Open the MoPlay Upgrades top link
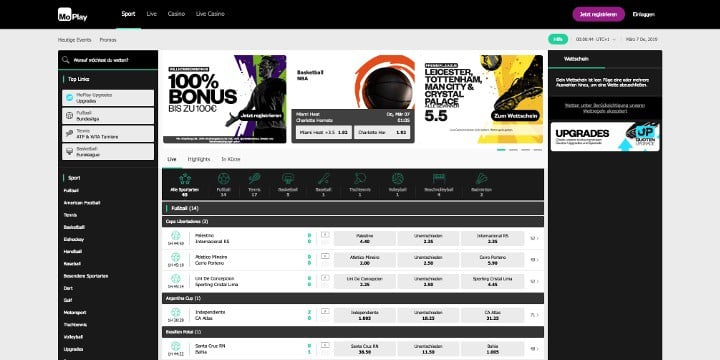 (x=108, y=98)
